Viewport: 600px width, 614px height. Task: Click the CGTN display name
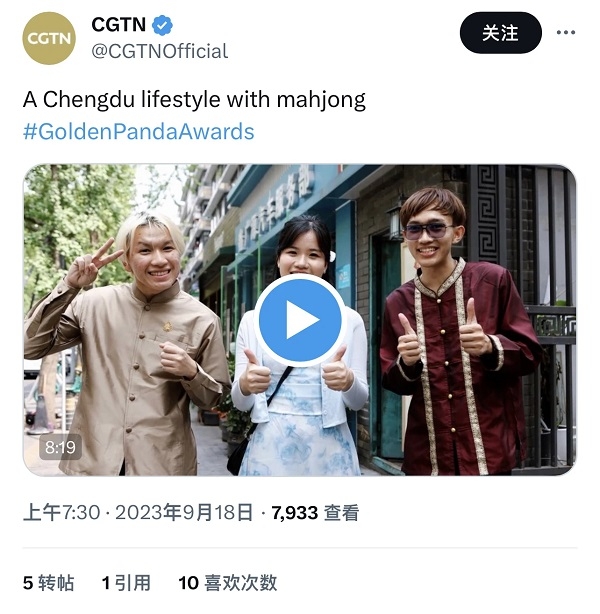[x=119, y=25]
